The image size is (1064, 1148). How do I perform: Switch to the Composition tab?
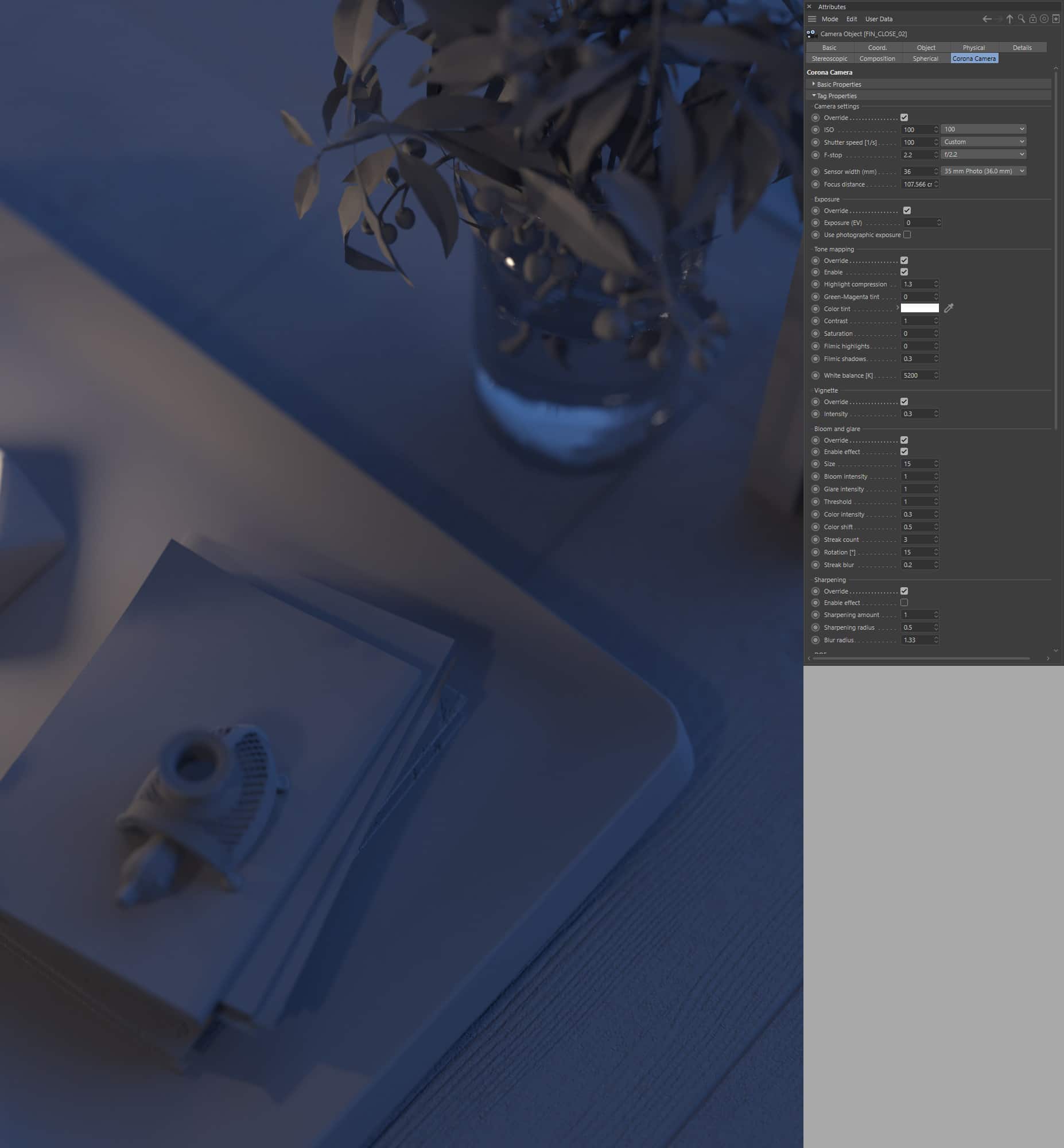point(877,59)
